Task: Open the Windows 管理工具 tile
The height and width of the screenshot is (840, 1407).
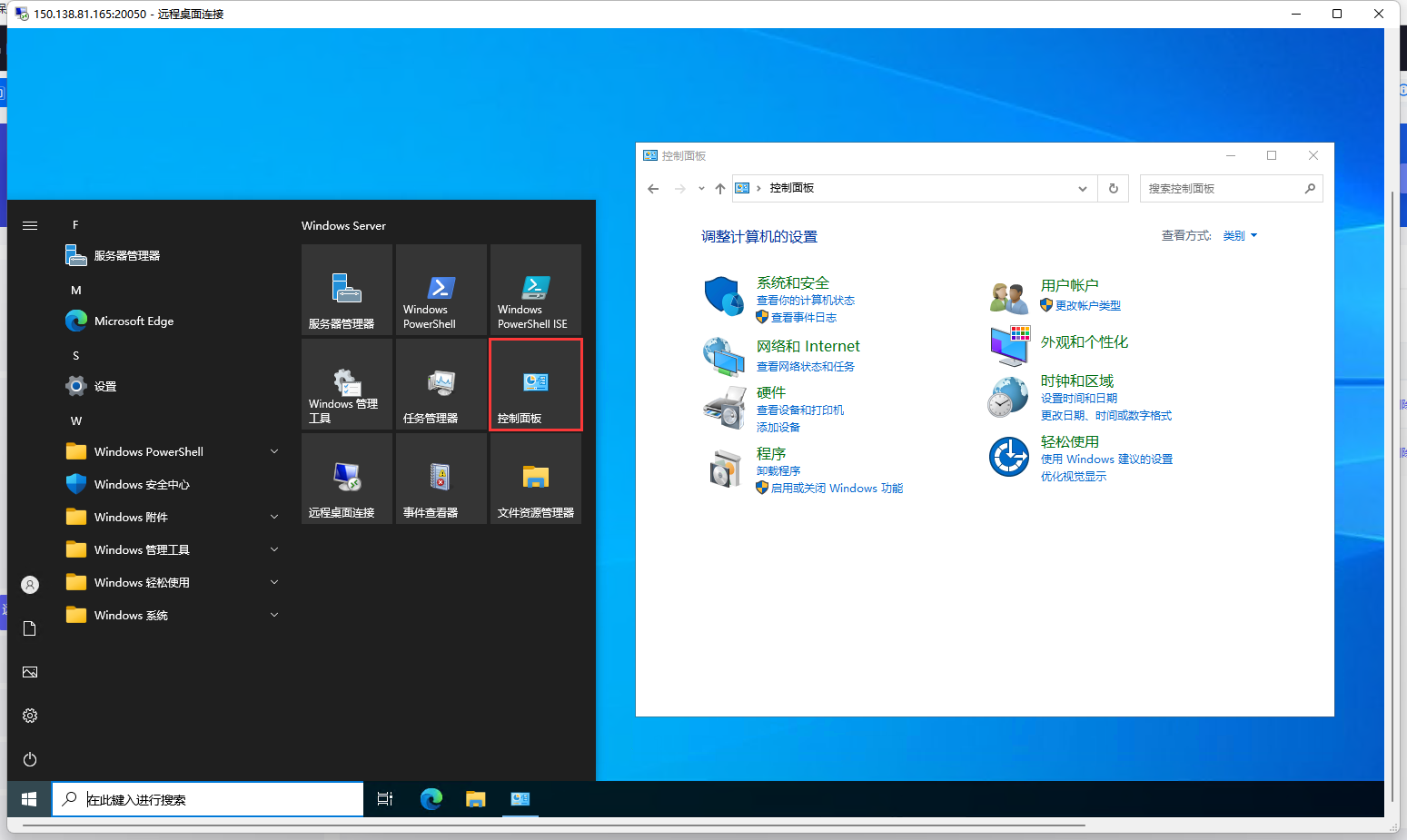Action: tap(347, 384)
